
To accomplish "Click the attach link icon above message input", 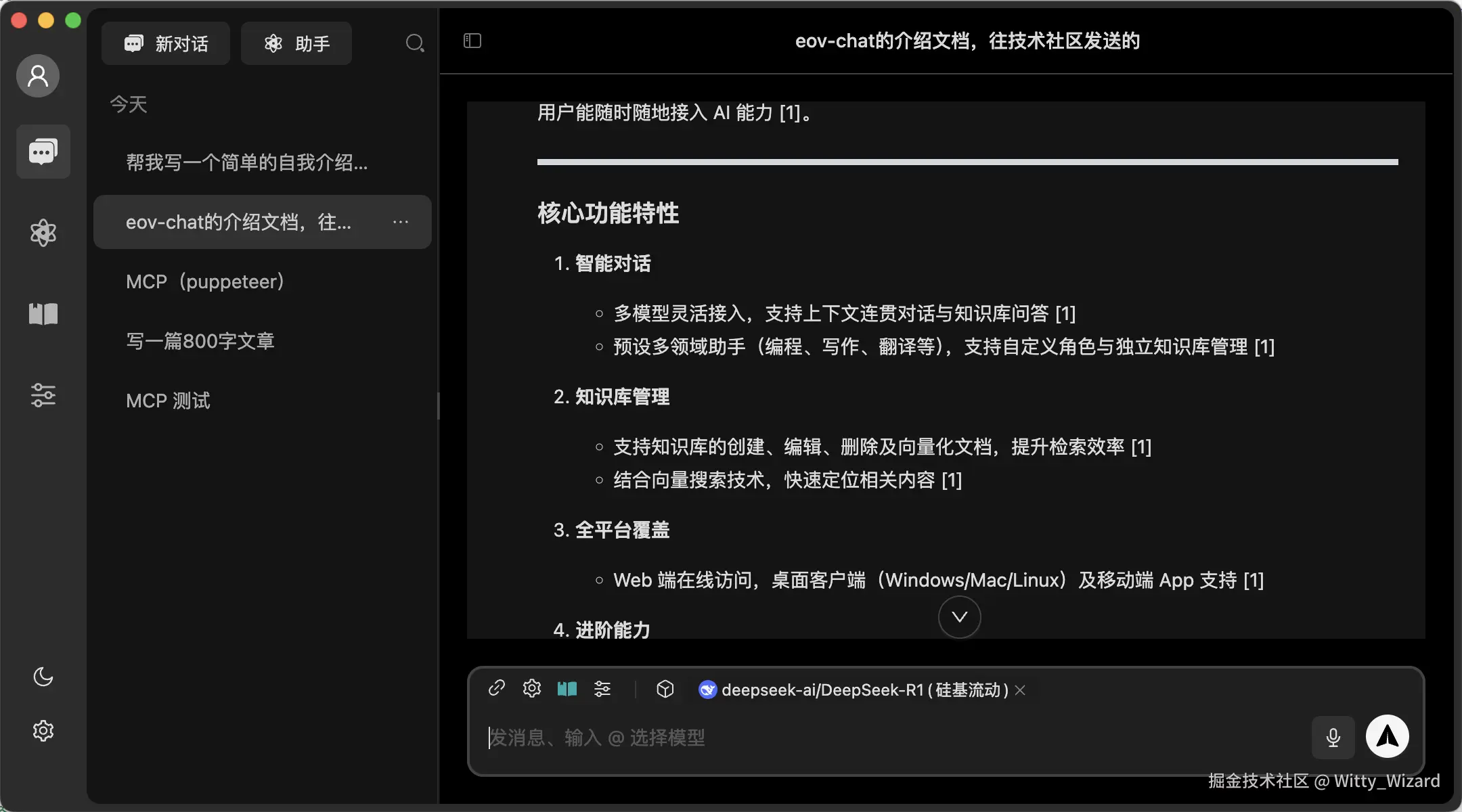I will [495, 688].
